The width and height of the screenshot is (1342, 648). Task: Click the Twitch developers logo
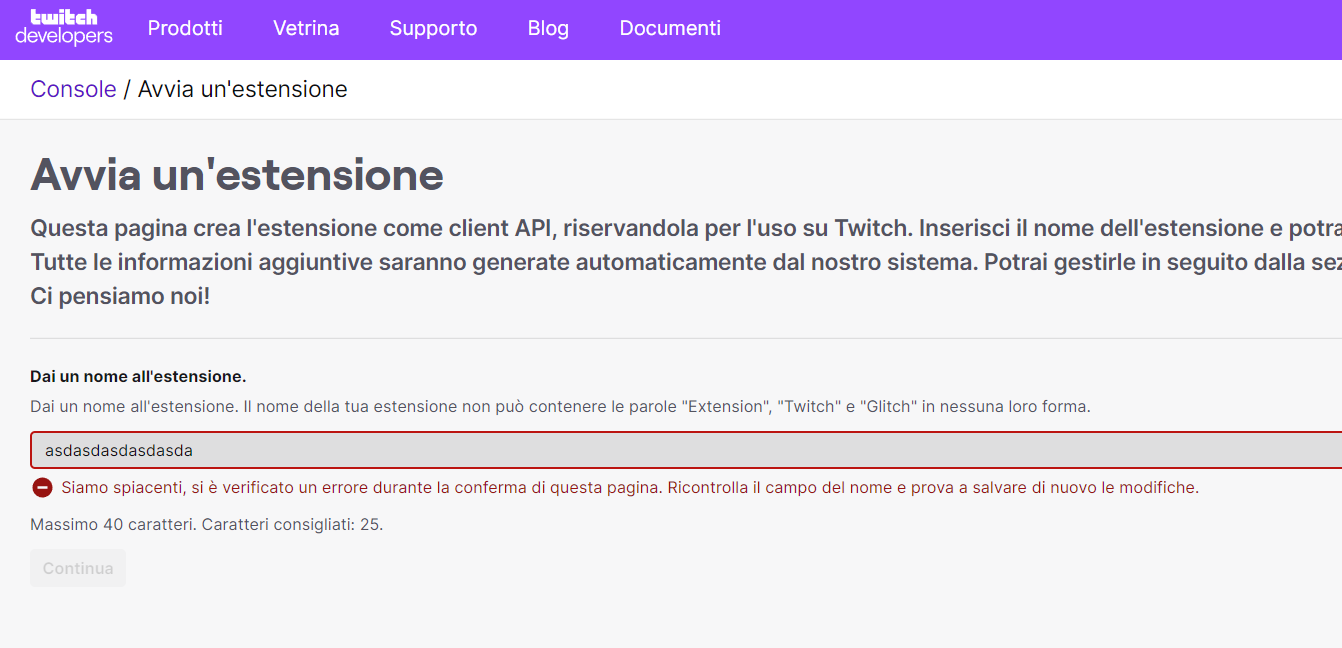62,28
